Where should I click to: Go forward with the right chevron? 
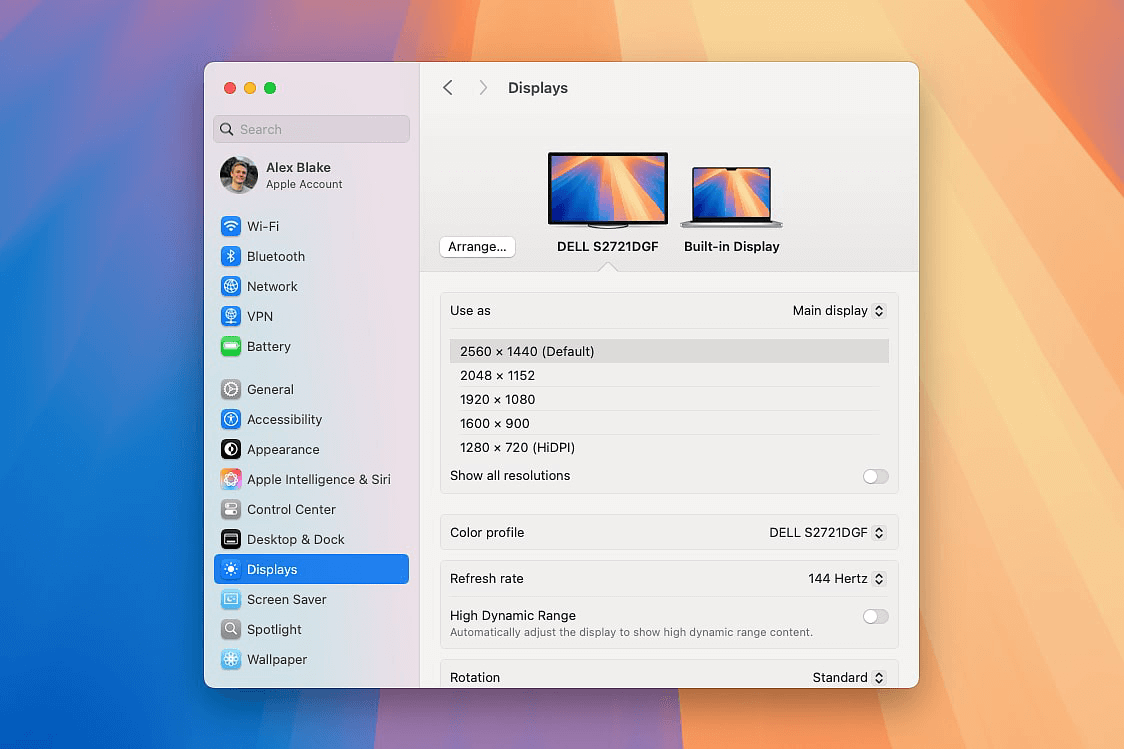pyautogui.click(x=482, y=87)
